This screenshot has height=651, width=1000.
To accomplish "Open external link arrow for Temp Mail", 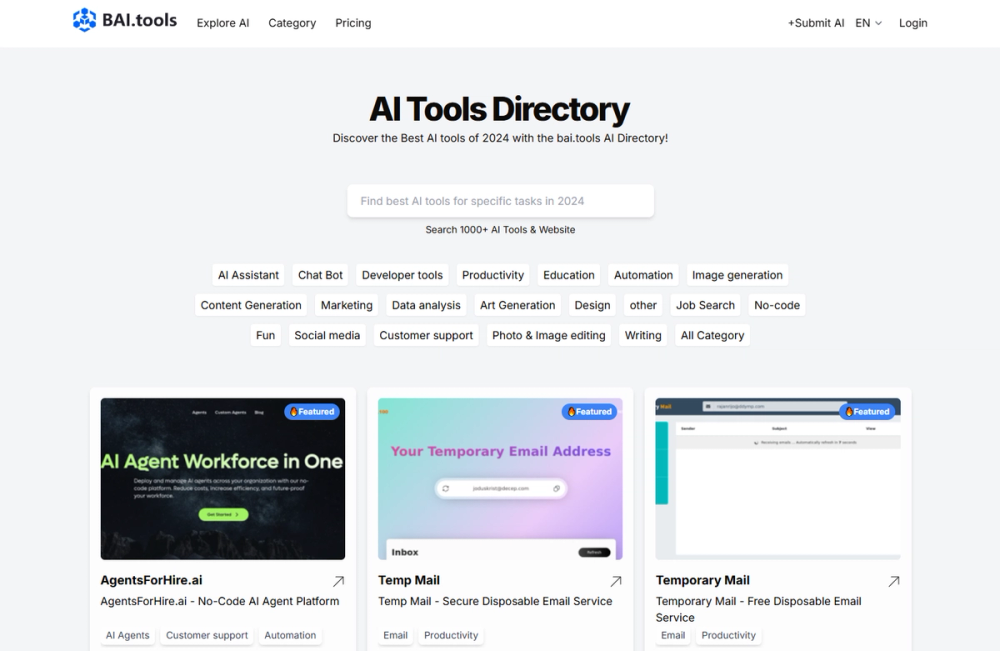I will pos(616,581).
